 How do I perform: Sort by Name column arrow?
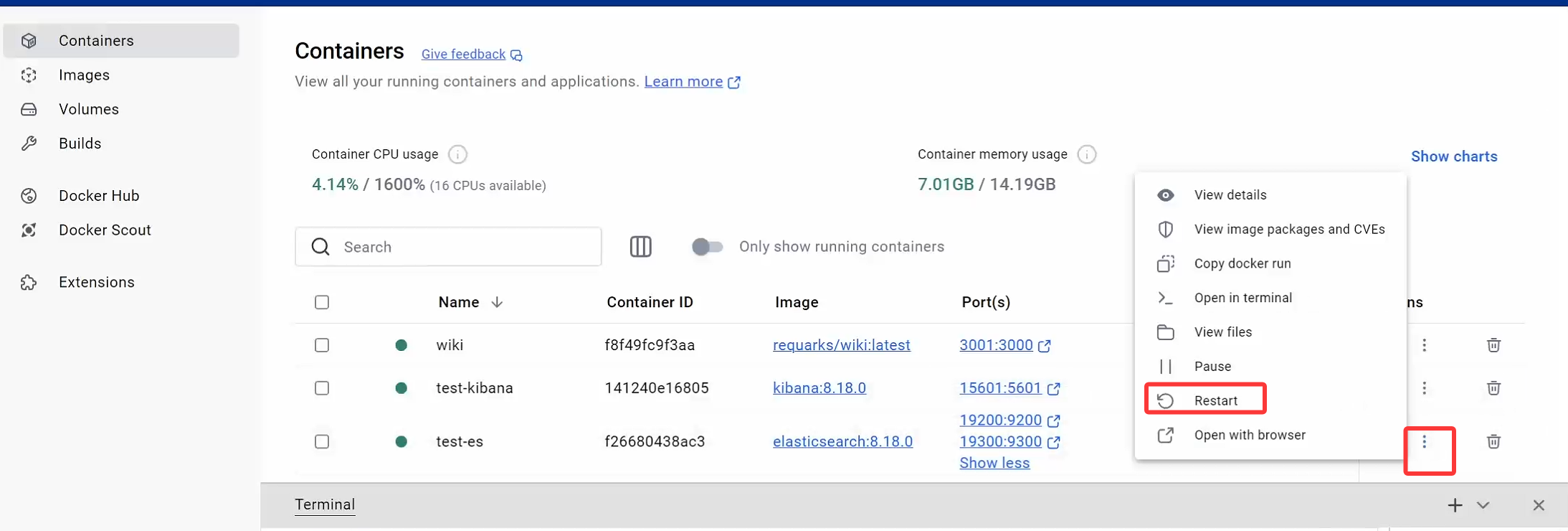497,302
